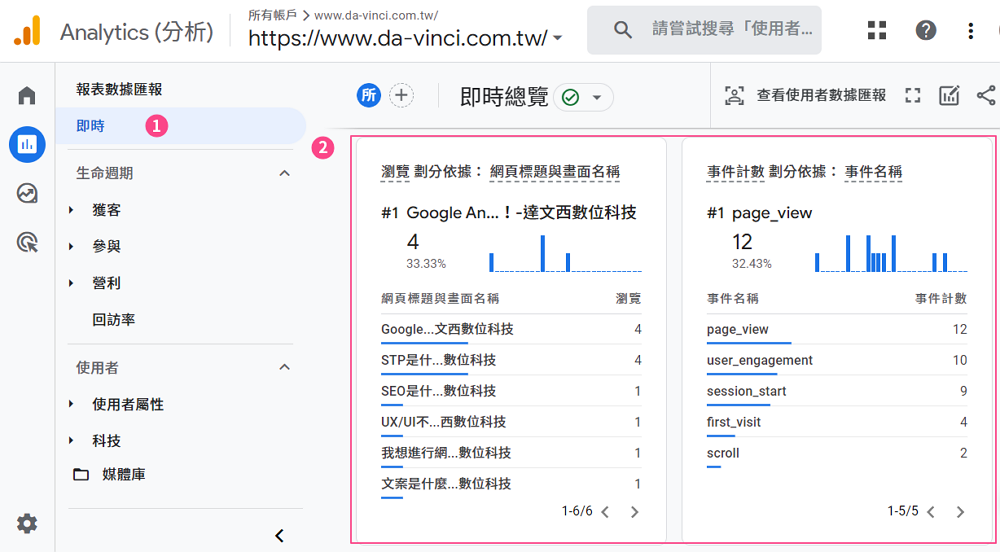The width and height of the screenshot is (1000, 552).
Task: Collapse the sidebar with the left chevron
Action: pos(279,535)
